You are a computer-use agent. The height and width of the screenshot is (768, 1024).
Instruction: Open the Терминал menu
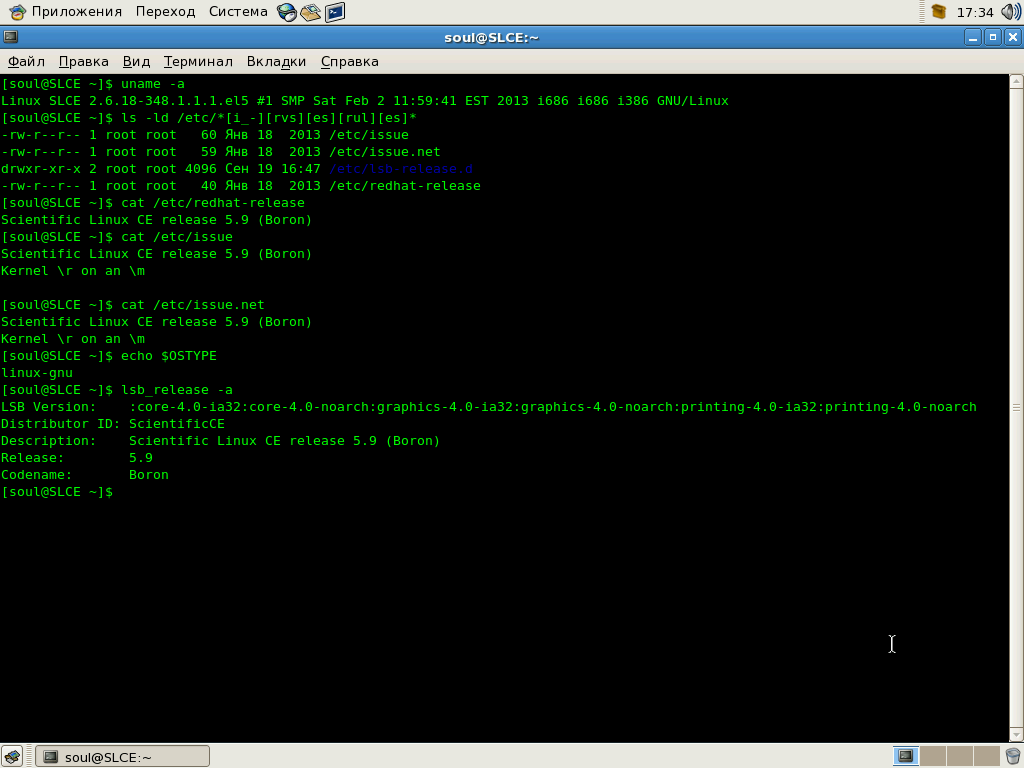[x=198, y=61]
